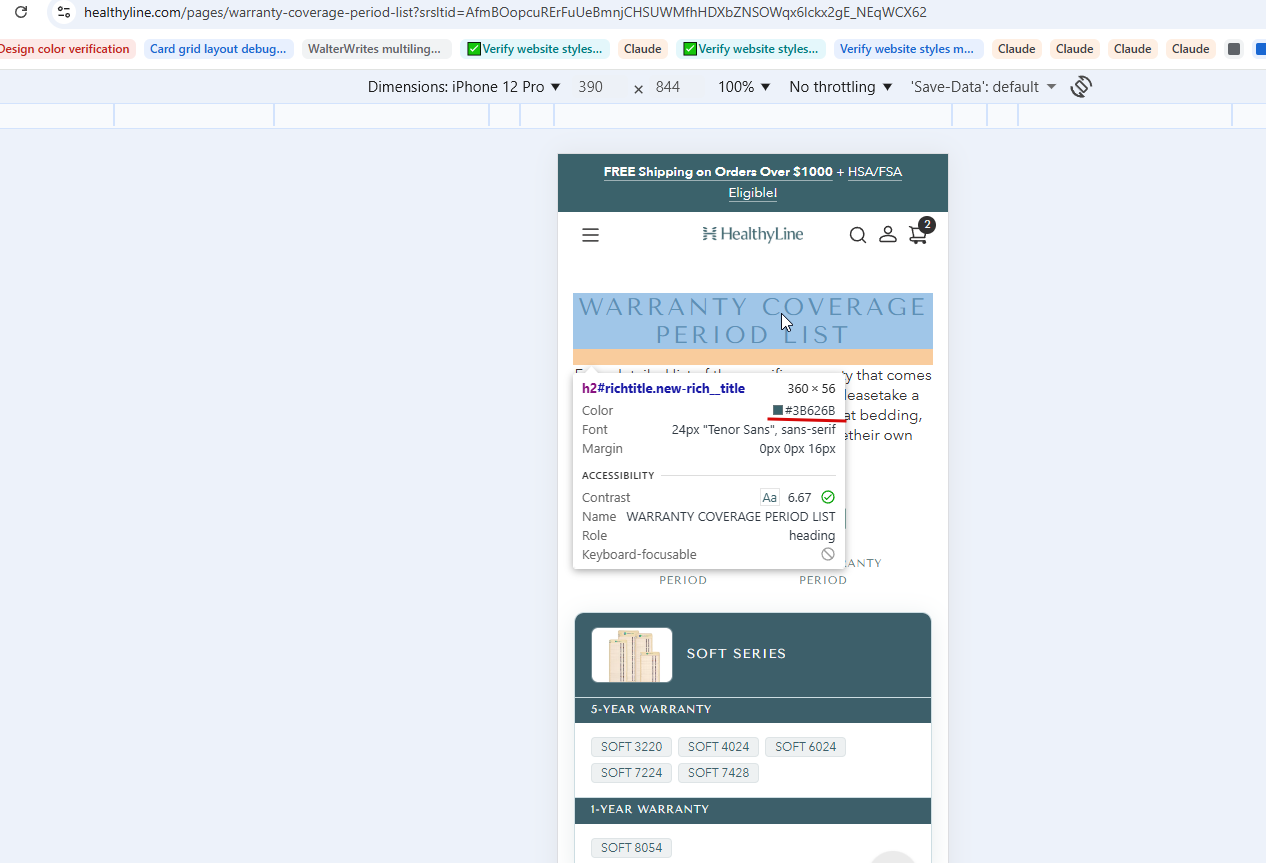Choose the SOFT 4024 model tag
This screenshot has height=863, width=1266.
pyautogui.click(x=718, y=747)
